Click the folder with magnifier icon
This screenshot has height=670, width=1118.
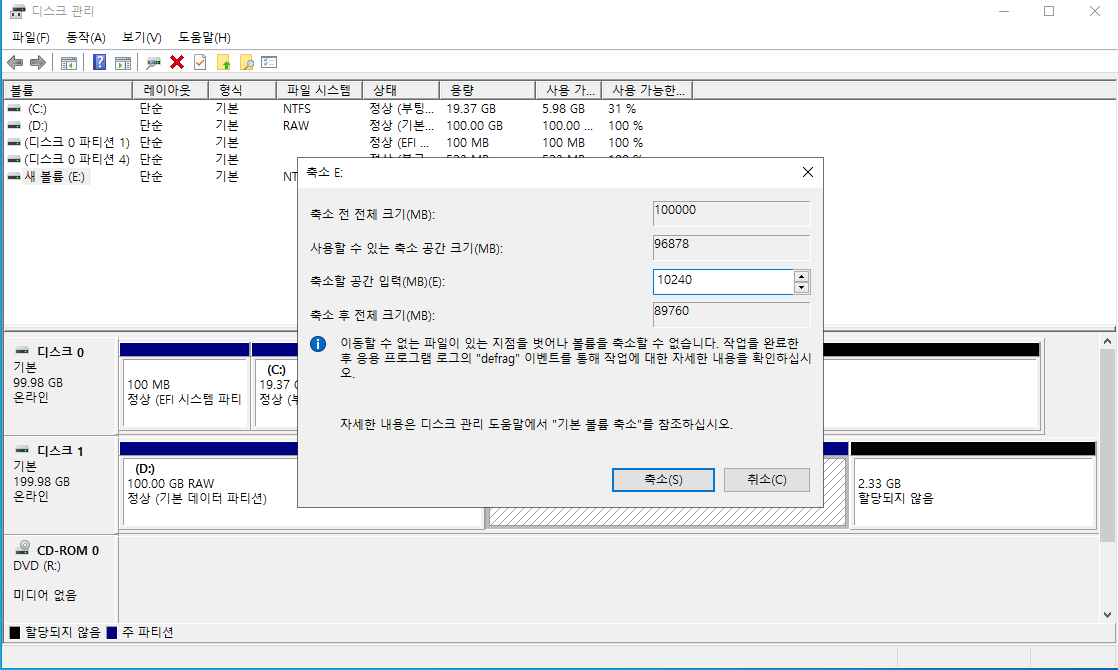click(247, 63)
